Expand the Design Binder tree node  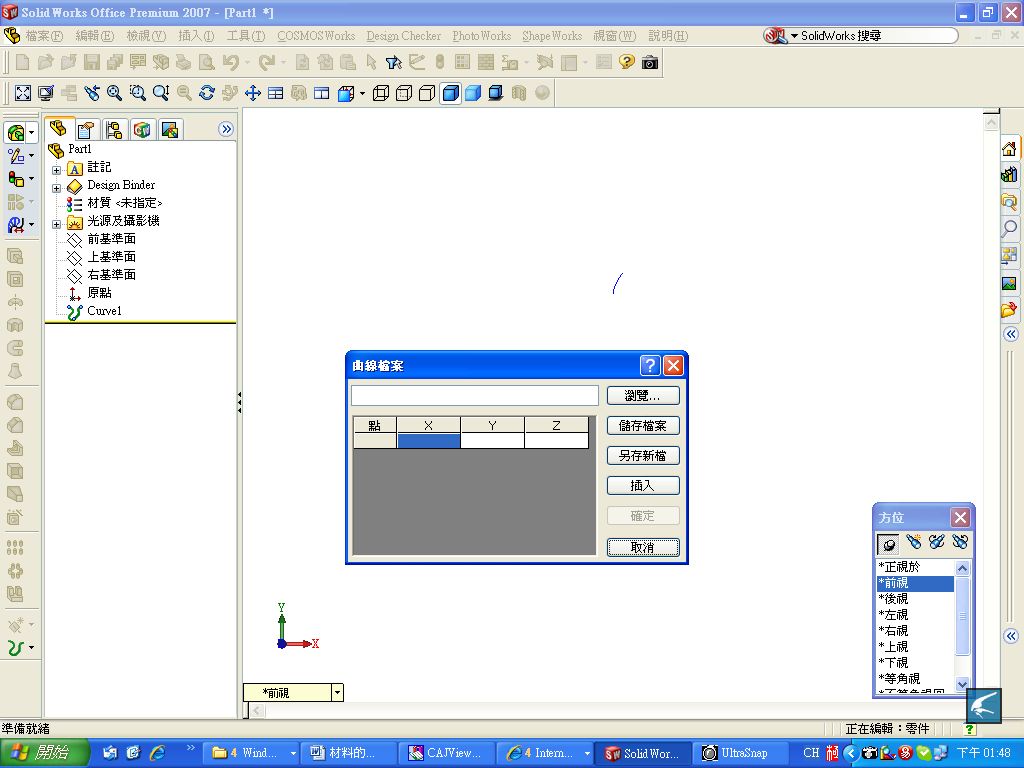tap(56, 188)
